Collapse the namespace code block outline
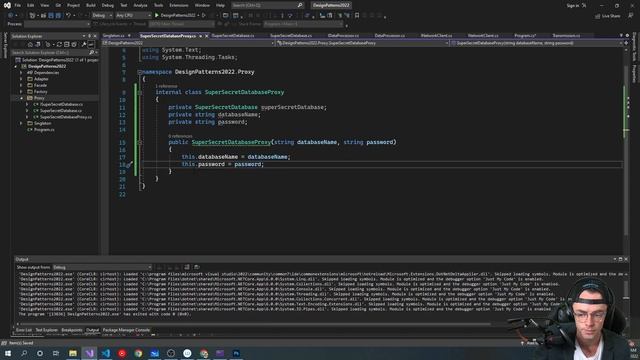This screenshot has height=360, width=640. [x=140, y=72]
